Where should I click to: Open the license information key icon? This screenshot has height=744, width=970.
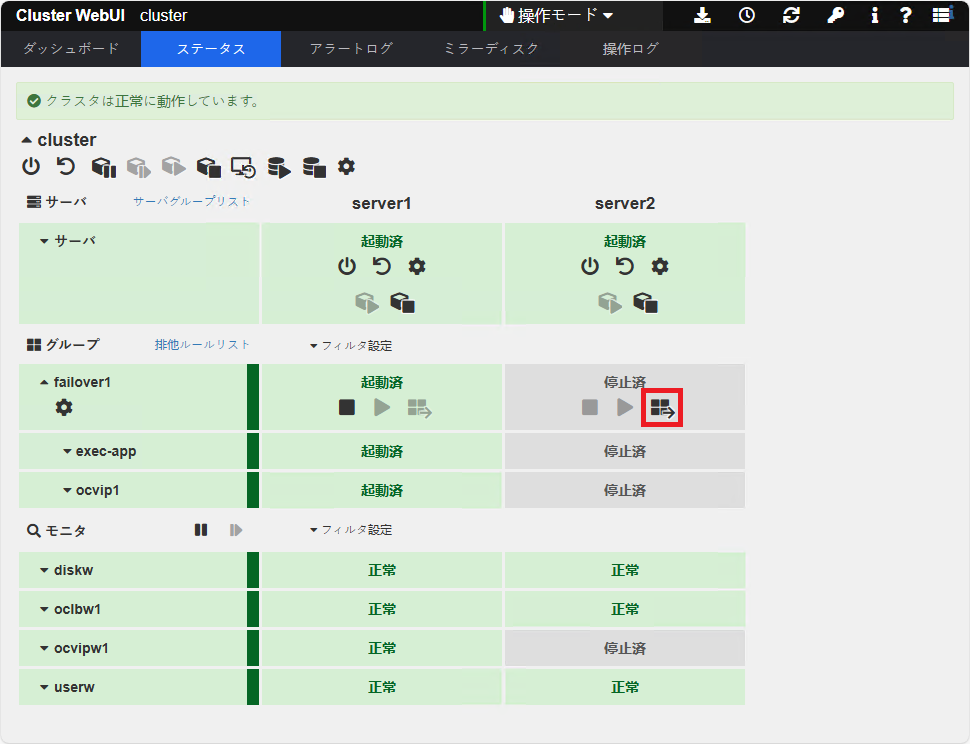click(836, 15)
